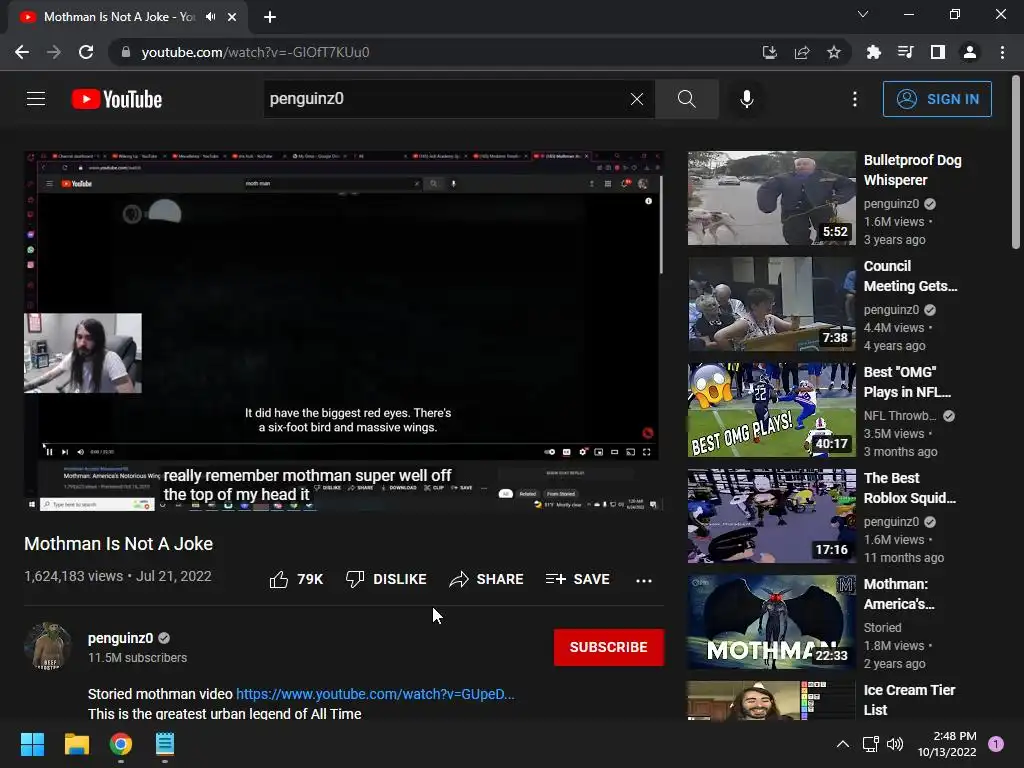Open network status tray icon
The image size is (1024, 768).
pos(870,744)
